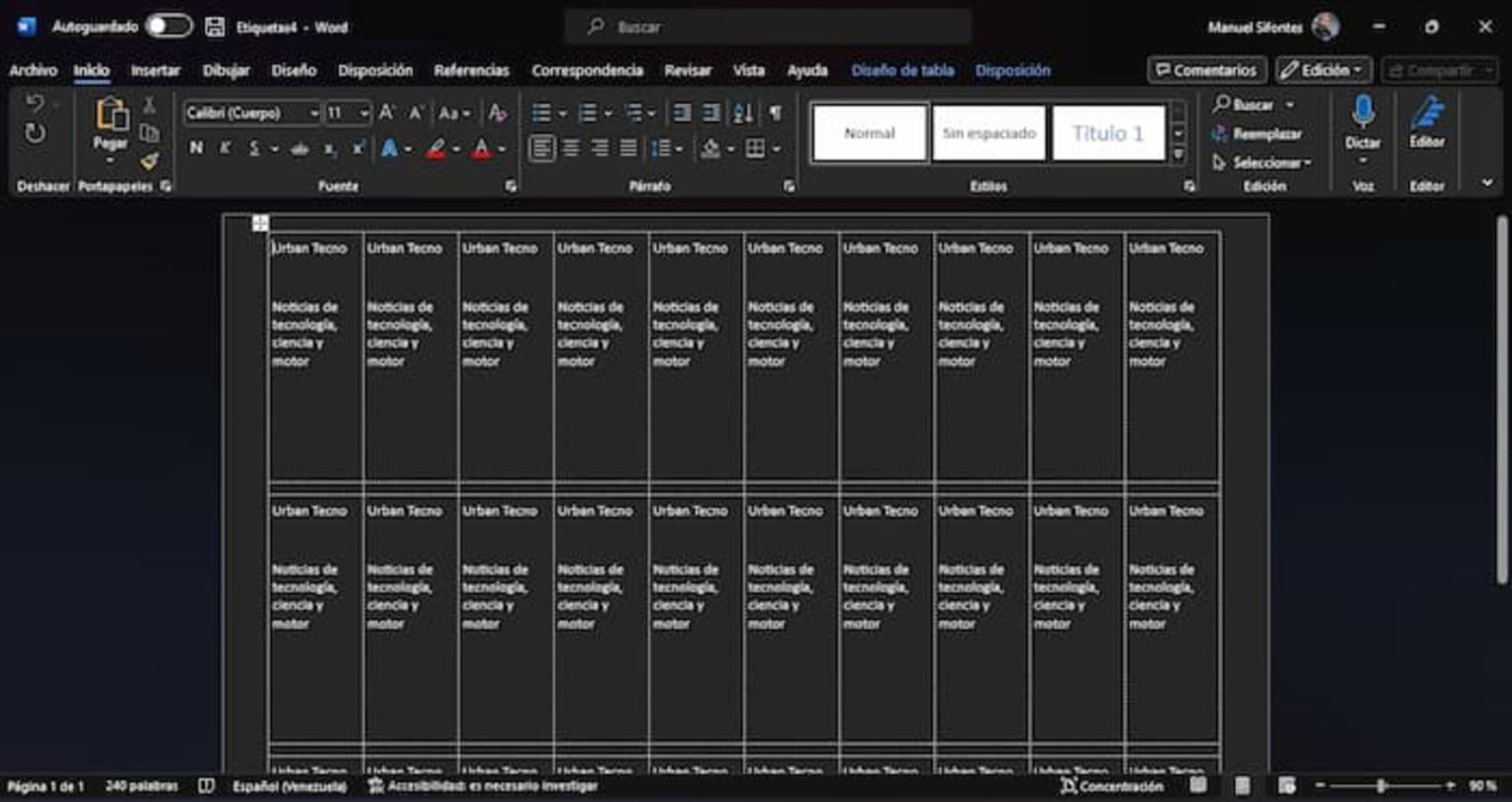
Task: Click the Buscar search field
Action: click(x=768, y=27)
